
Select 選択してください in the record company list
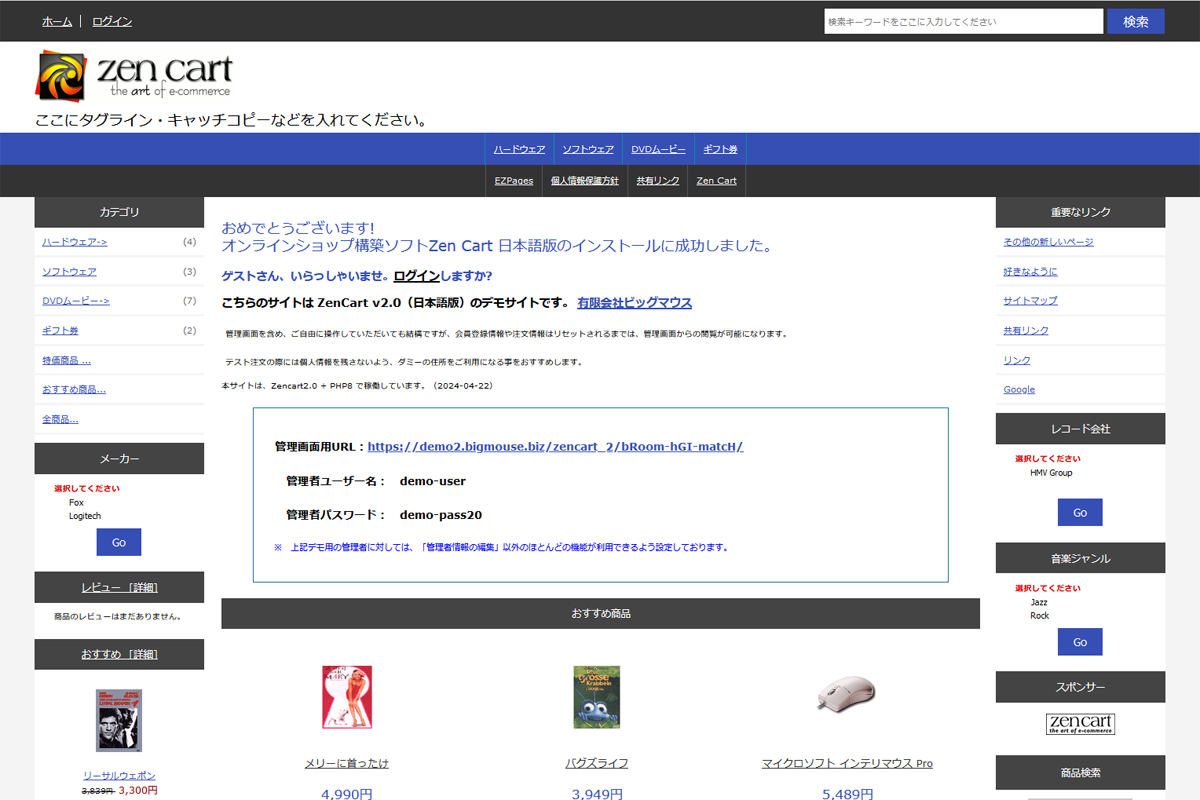(x=1048, y=459)
